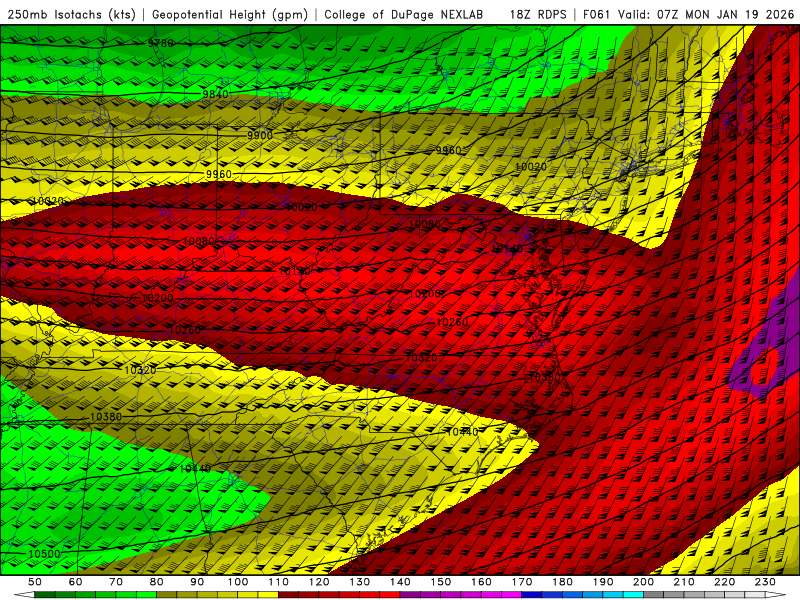Select the 120 value on the color scale
The width and height of the screenshot is (800, 600).
(x=319, y=582)
